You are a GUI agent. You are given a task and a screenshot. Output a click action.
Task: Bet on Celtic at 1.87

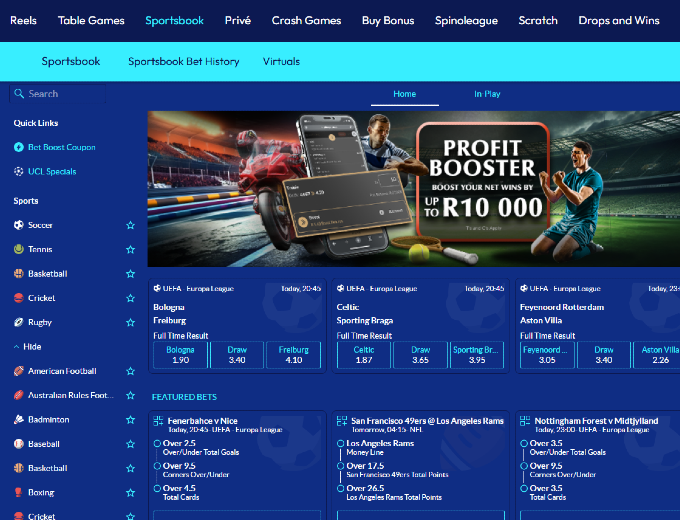(364, 355)
